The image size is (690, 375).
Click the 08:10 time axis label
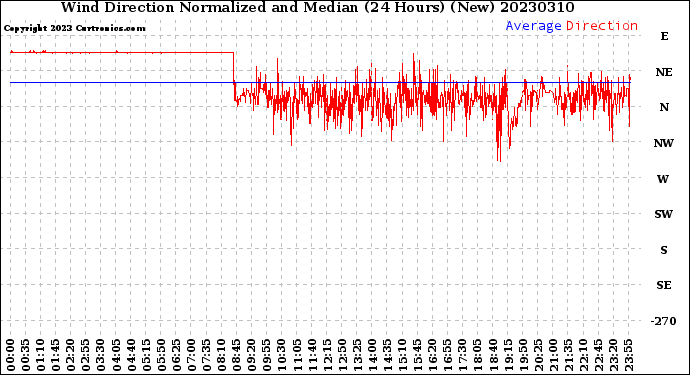click(x=221, y=355)
